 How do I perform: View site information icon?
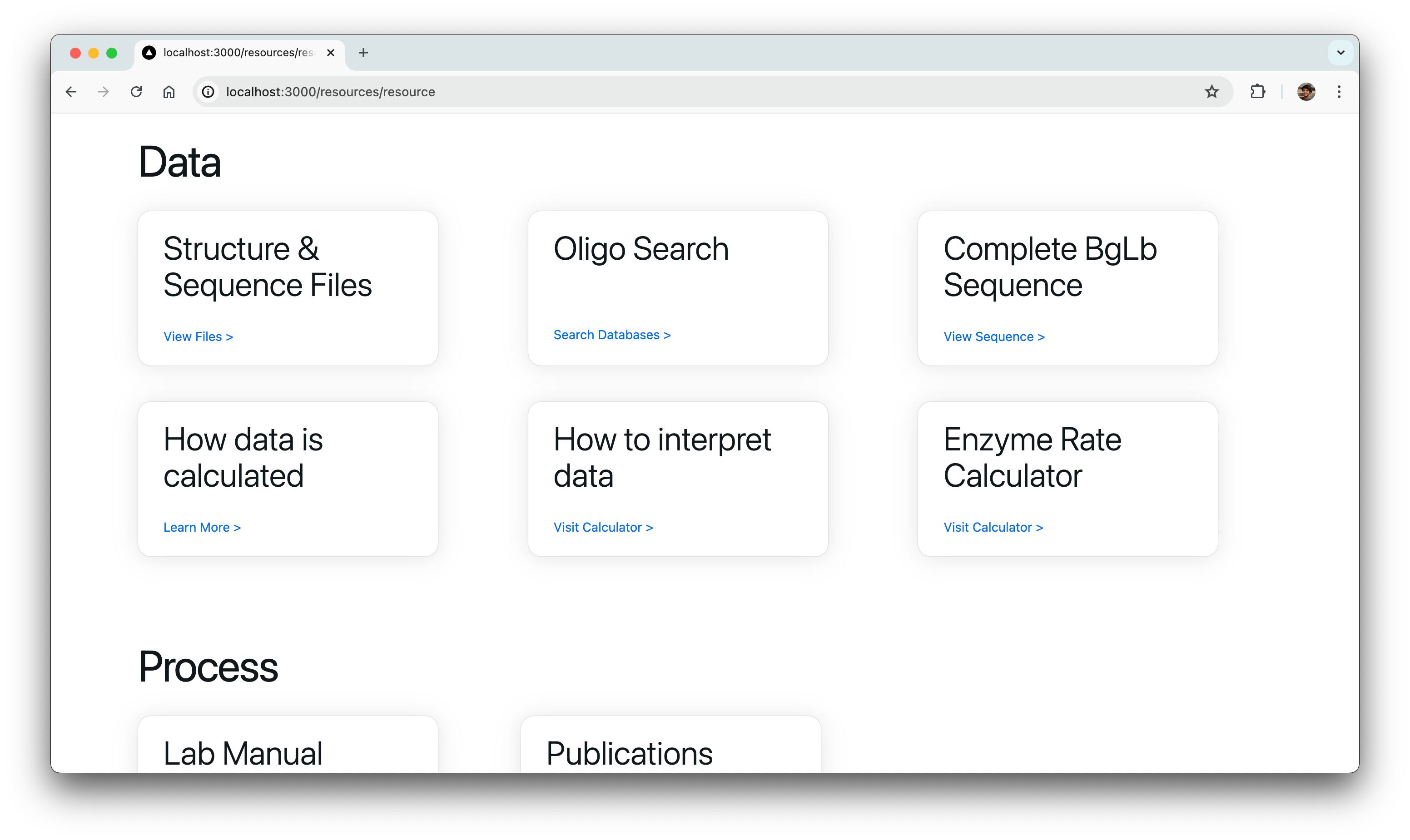click(x=209, y=92)
